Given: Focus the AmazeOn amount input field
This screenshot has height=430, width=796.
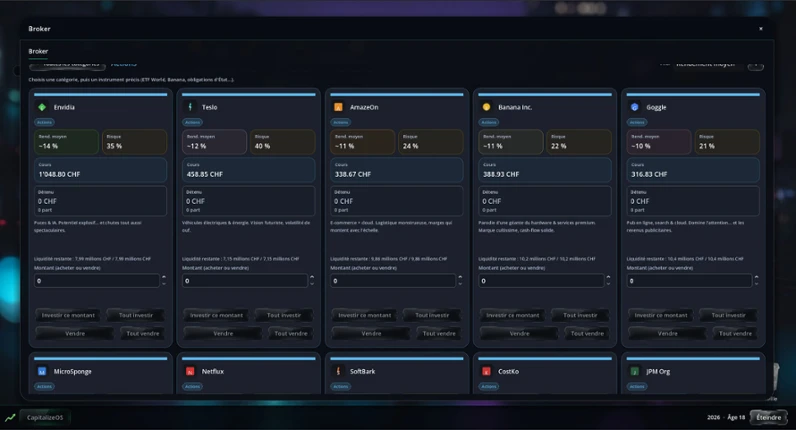Looking at the screenshot, I should click(x=393, y=281).
